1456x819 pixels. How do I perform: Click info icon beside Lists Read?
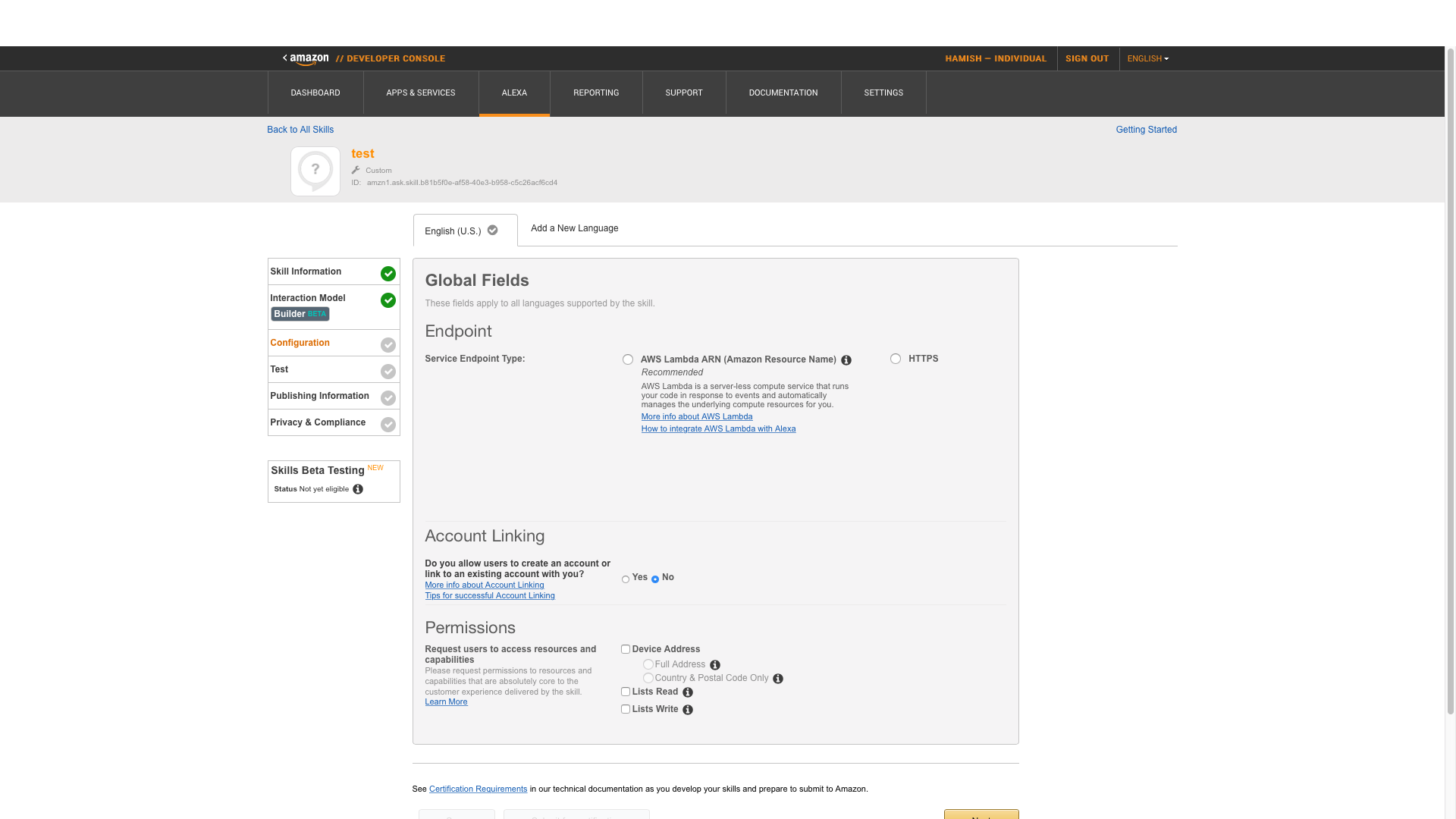click(x=688, y=692)
